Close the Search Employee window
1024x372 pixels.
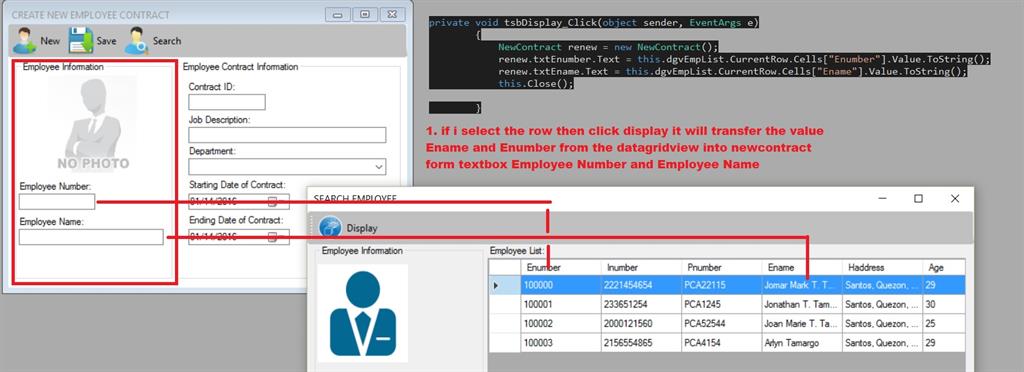(955, 198)
